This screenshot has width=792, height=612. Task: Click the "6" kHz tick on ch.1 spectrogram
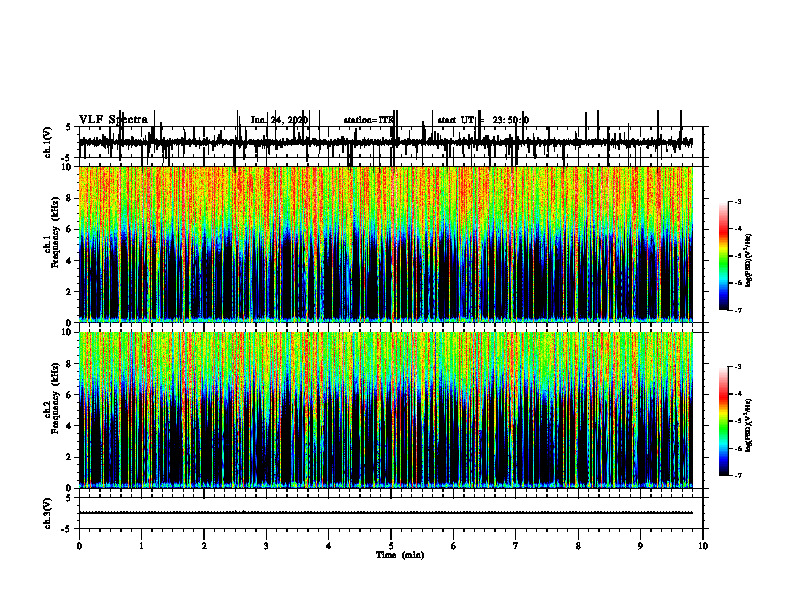tap(71, 229)
